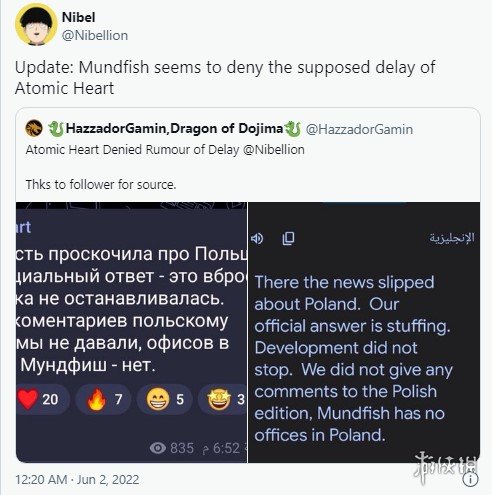Click the @HazzadorGamin handle

[x=359, y=129]
